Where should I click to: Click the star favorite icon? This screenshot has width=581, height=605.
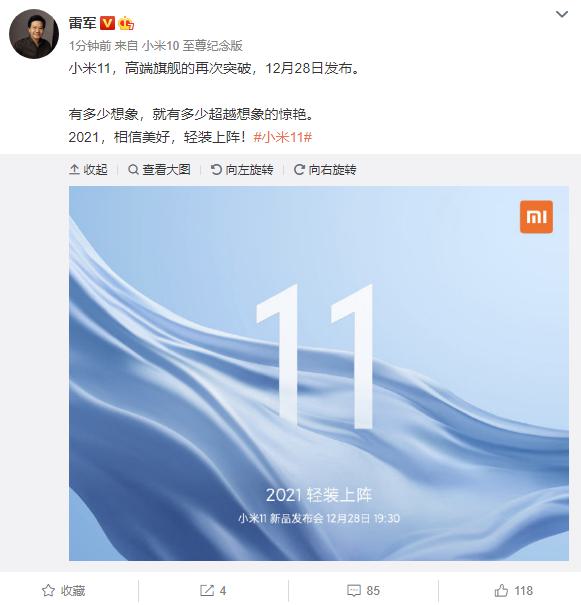tap(48, 590)
